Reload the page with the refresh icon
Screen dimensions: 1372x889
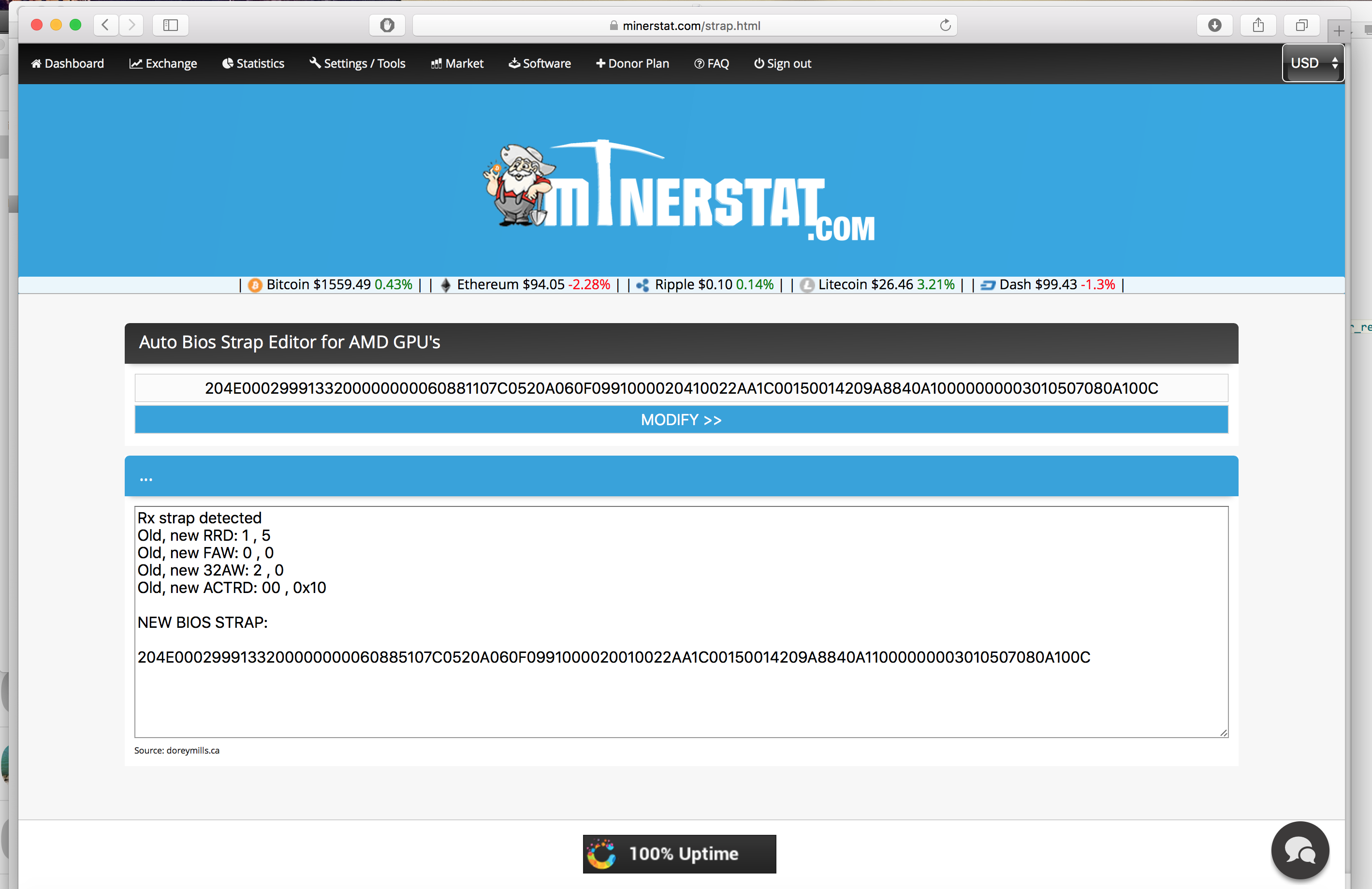(x=945, y=25)
